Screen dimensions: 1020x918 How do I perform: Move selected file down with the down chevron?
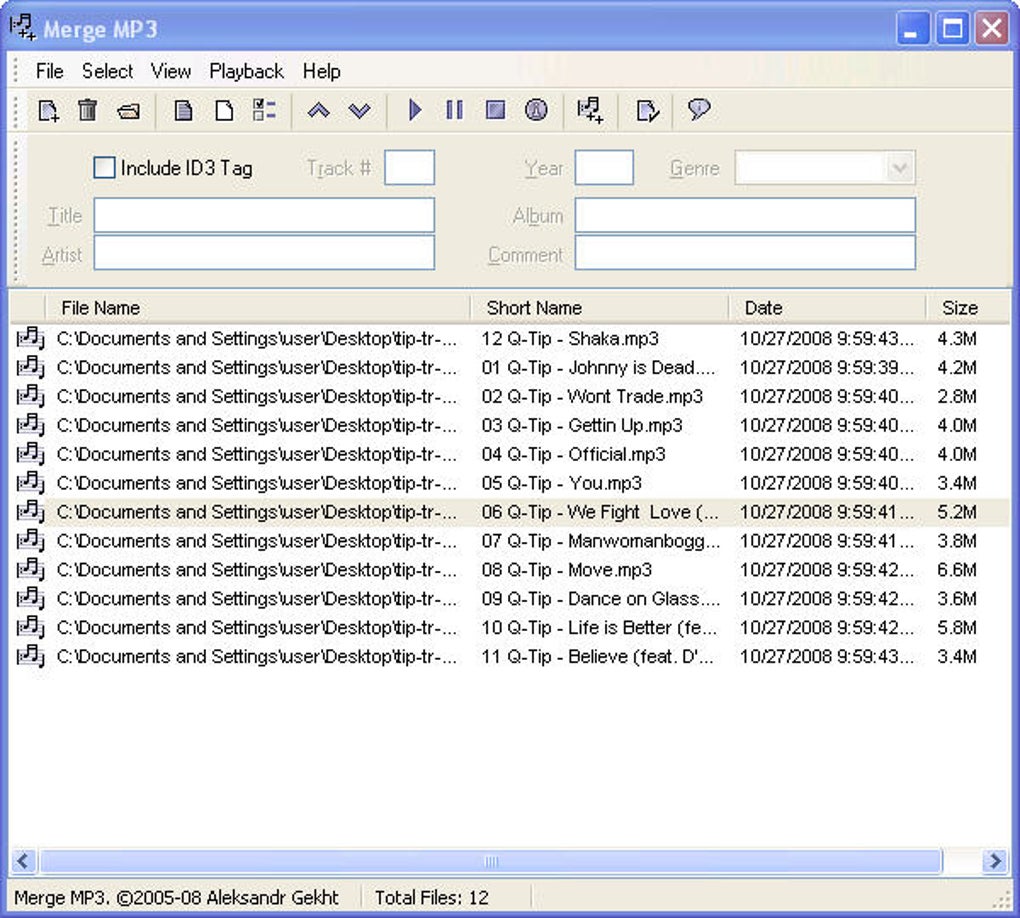359,111
